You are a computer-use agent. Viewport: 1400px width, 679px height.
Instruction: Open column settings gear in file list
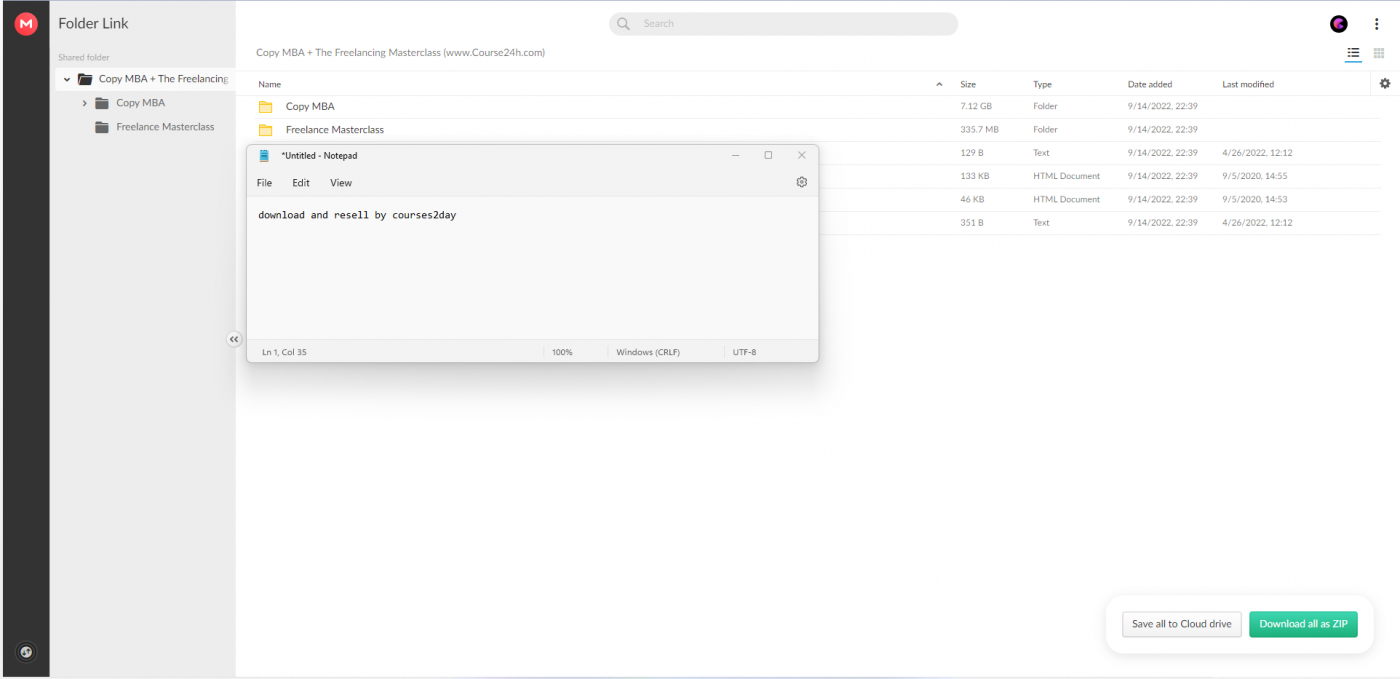click(1385, 84)
